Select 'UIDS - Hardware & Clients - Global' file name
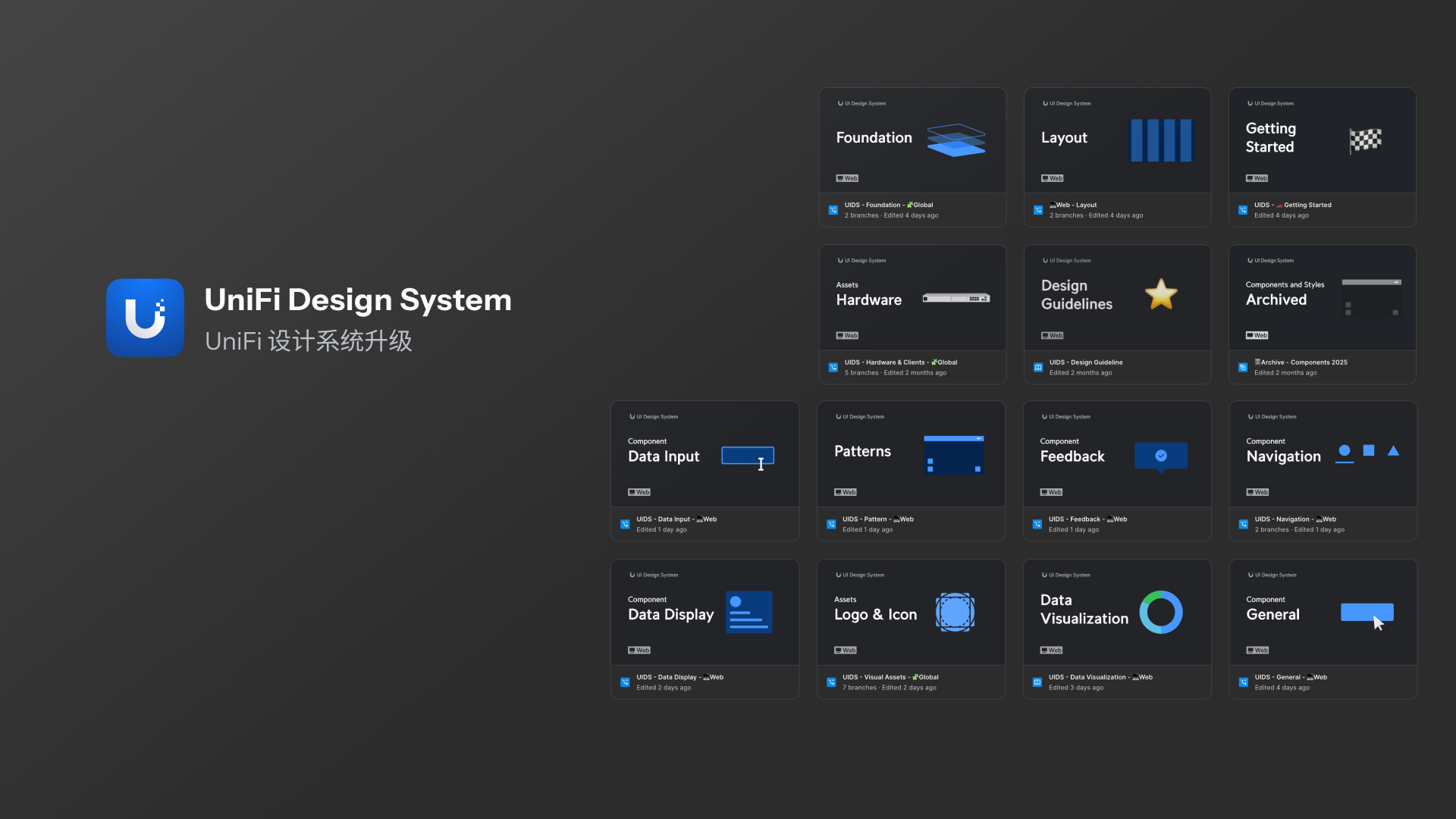Image resolution: width=1456 pixels, height=819 pixels. (x=901, y=362)
